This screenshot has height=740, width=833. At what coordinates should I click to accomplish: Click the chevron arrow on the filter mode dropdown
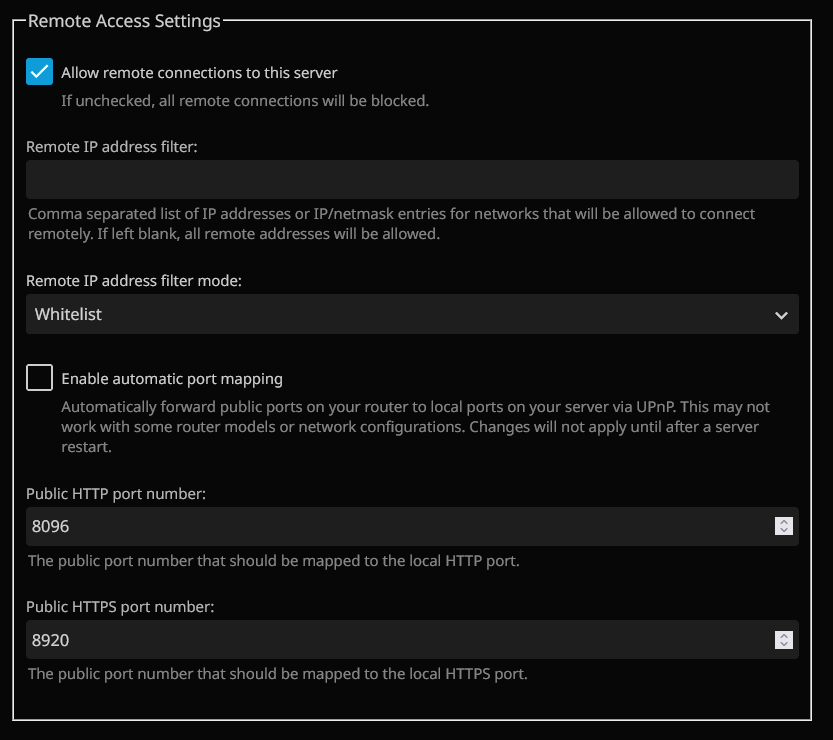[781, 315]
